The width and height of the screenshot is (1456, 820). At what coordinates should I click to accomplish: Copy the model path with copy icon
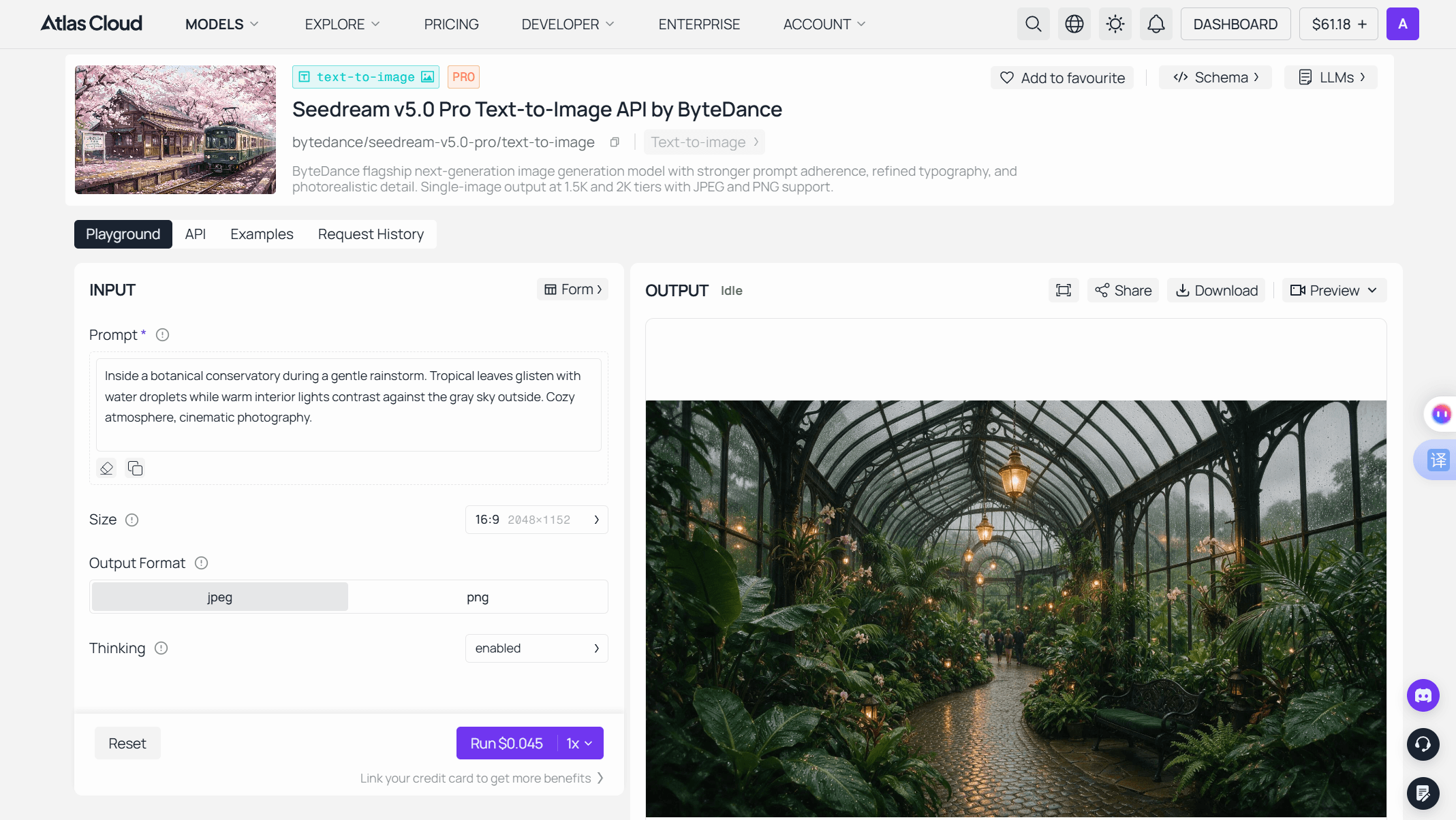tap(615, 142)
